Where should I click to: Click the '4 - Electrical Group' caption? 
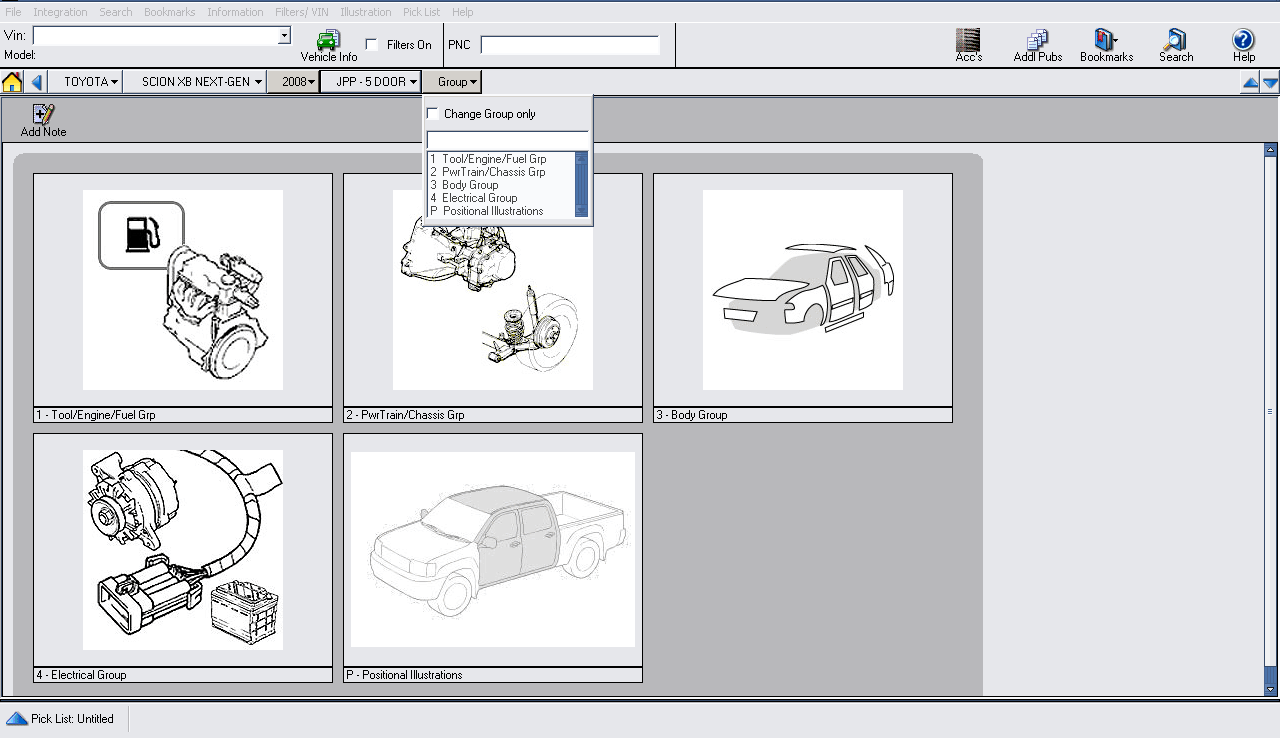coord(183,675)
